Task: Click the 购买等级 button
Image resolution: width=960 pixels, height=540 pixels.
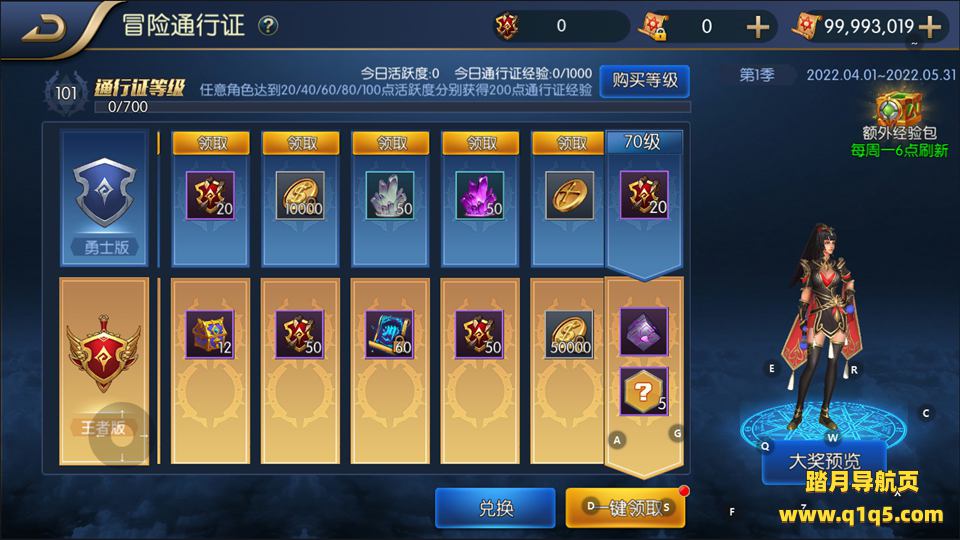Action: point(645,81)
